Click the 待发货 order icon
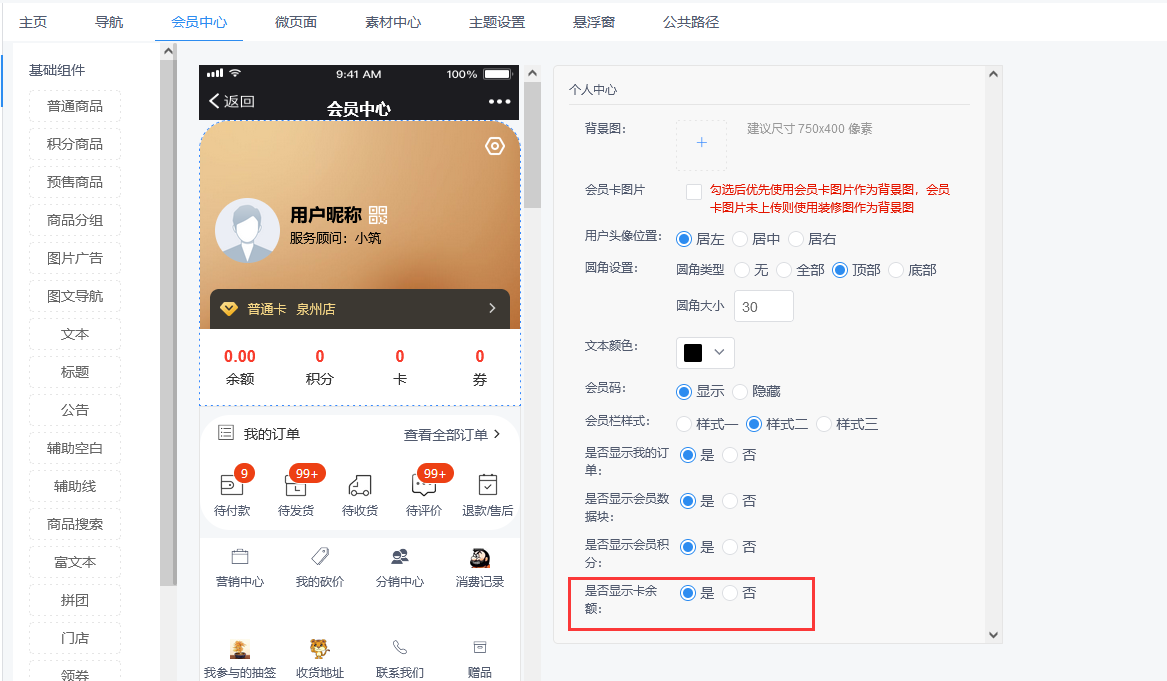 pos(295,485)
